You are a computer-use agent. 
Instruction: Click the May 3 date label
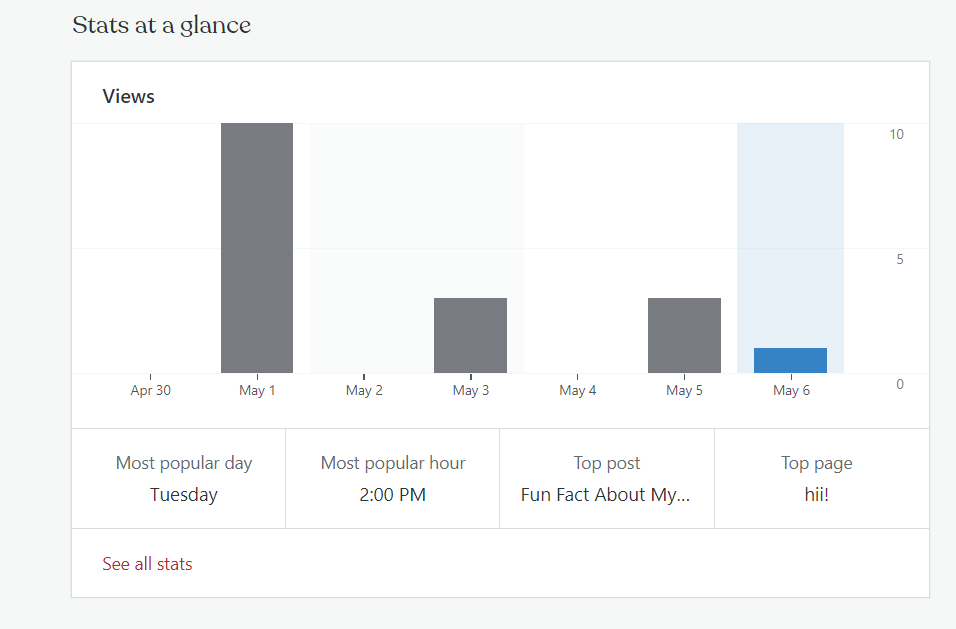click(x=471, y=390)
